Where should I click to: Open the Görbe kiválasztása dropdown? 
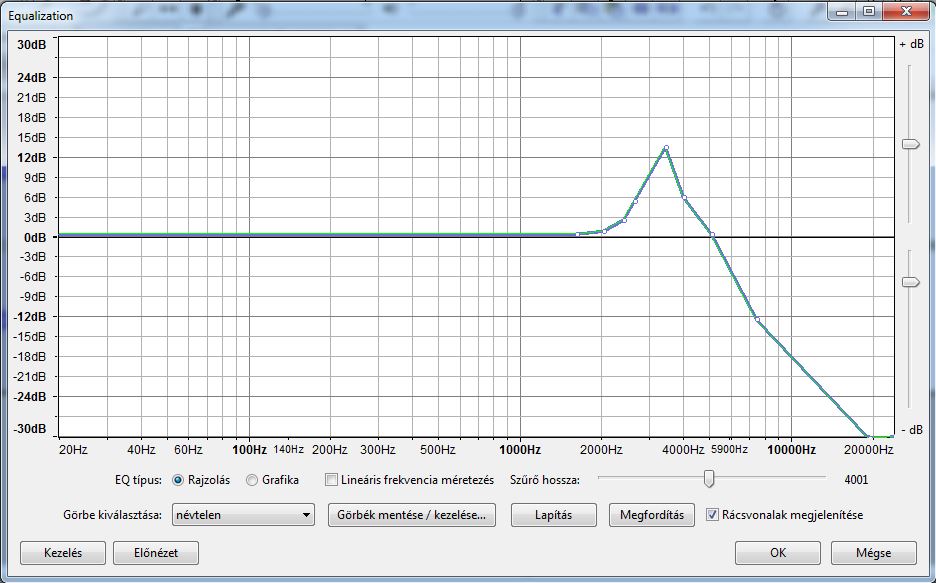pos(244,515)
